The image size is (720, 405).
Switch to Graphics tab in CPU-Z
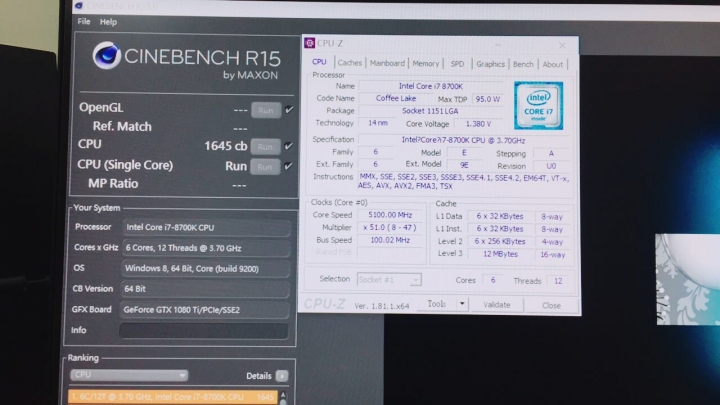click(490, 64)
